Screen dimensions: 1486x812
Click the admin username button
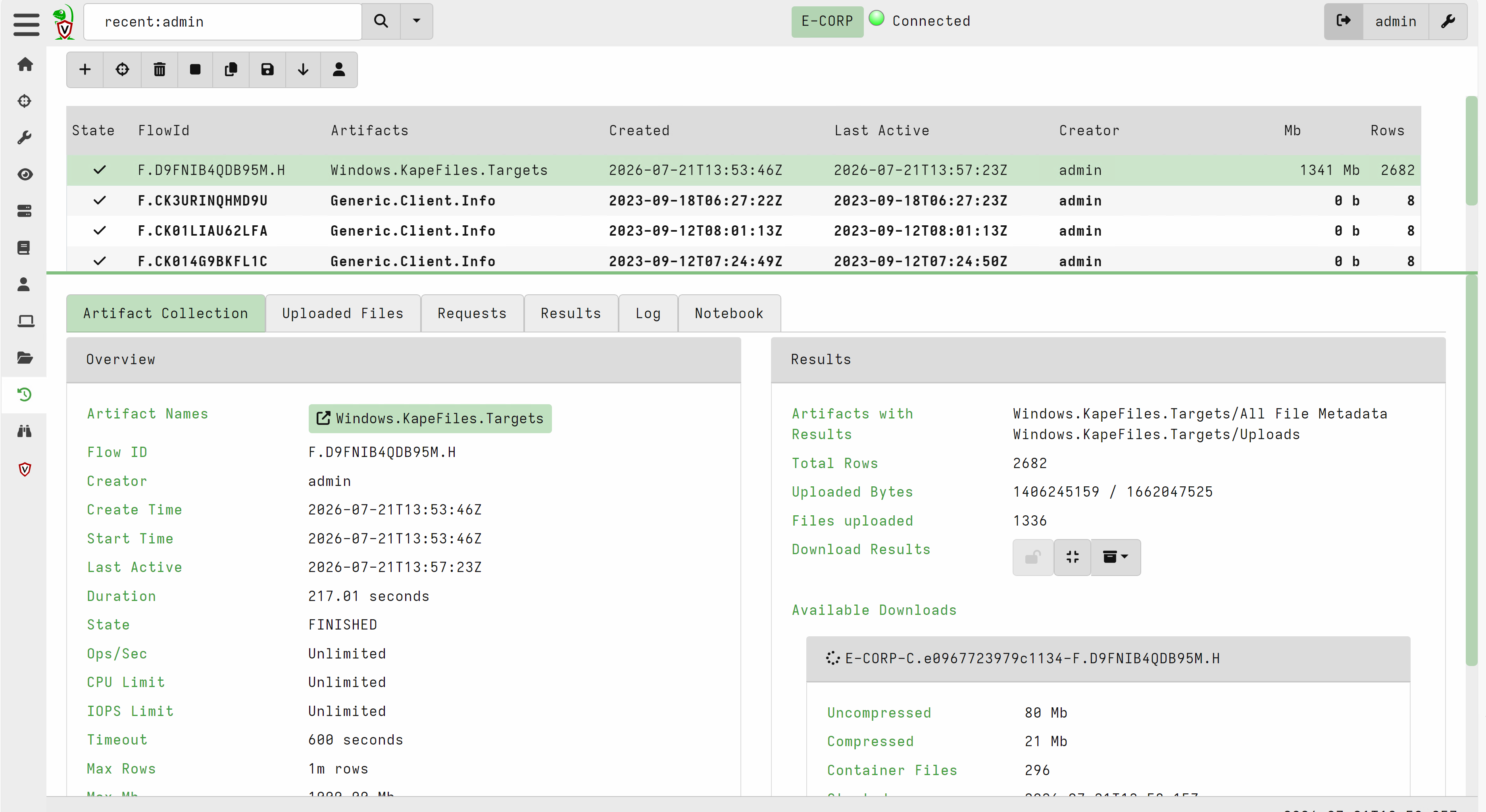[x=1396, y=21]
